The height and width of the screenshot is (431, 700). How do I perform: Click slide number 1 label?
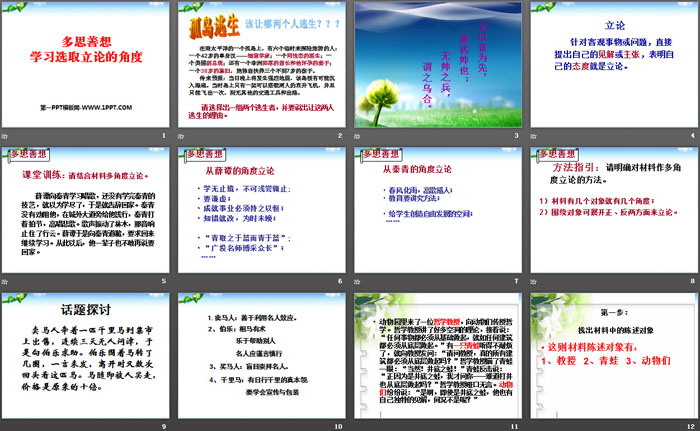[164, 135]
